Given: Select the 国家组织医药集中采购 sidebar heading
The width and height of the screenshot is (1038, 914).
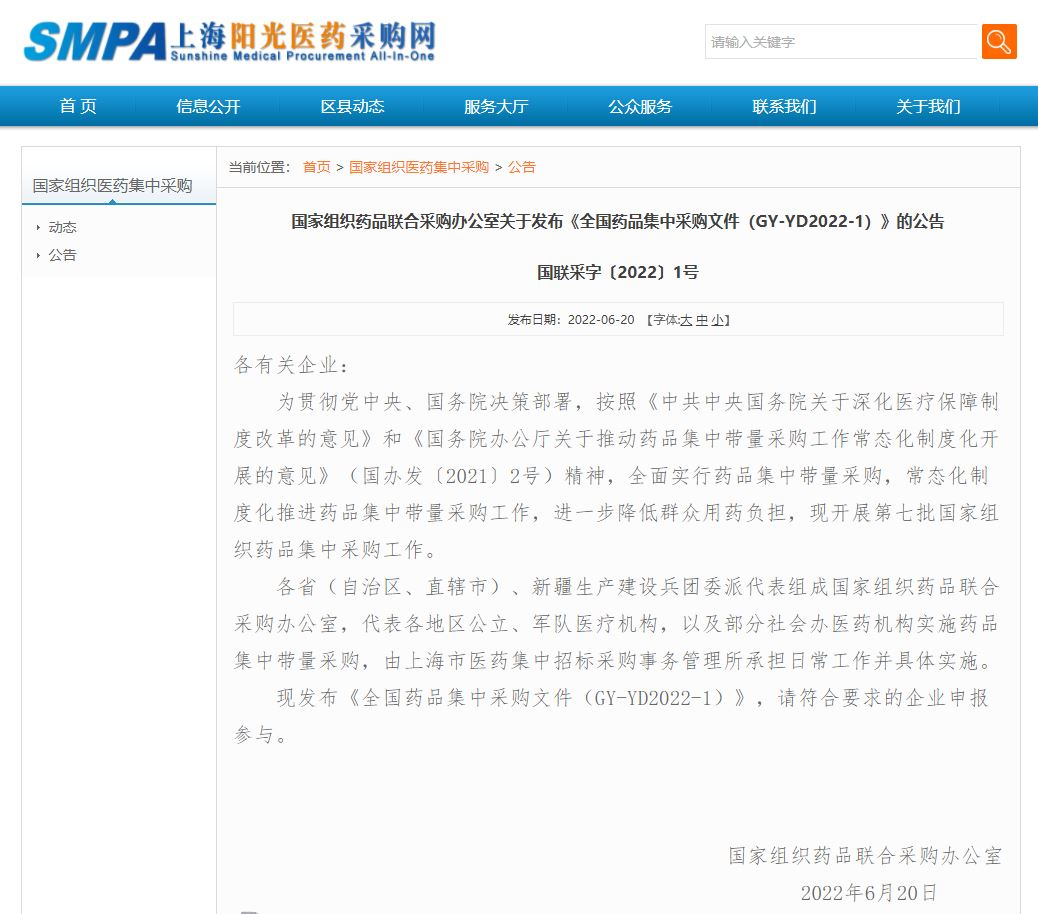Looking at the screenshot, I should tap(112, 186).
